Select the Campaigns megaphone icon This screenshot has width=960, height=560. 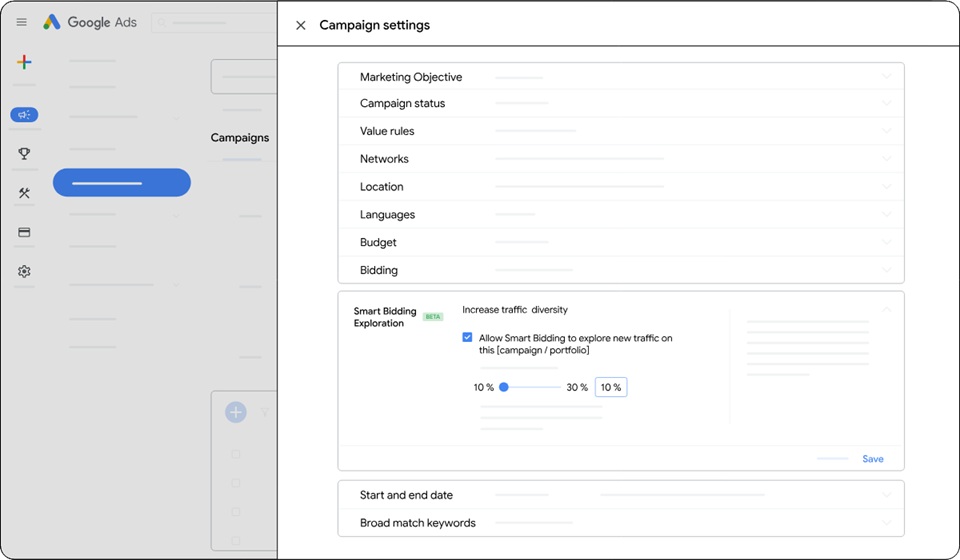(x=24, y=114)
